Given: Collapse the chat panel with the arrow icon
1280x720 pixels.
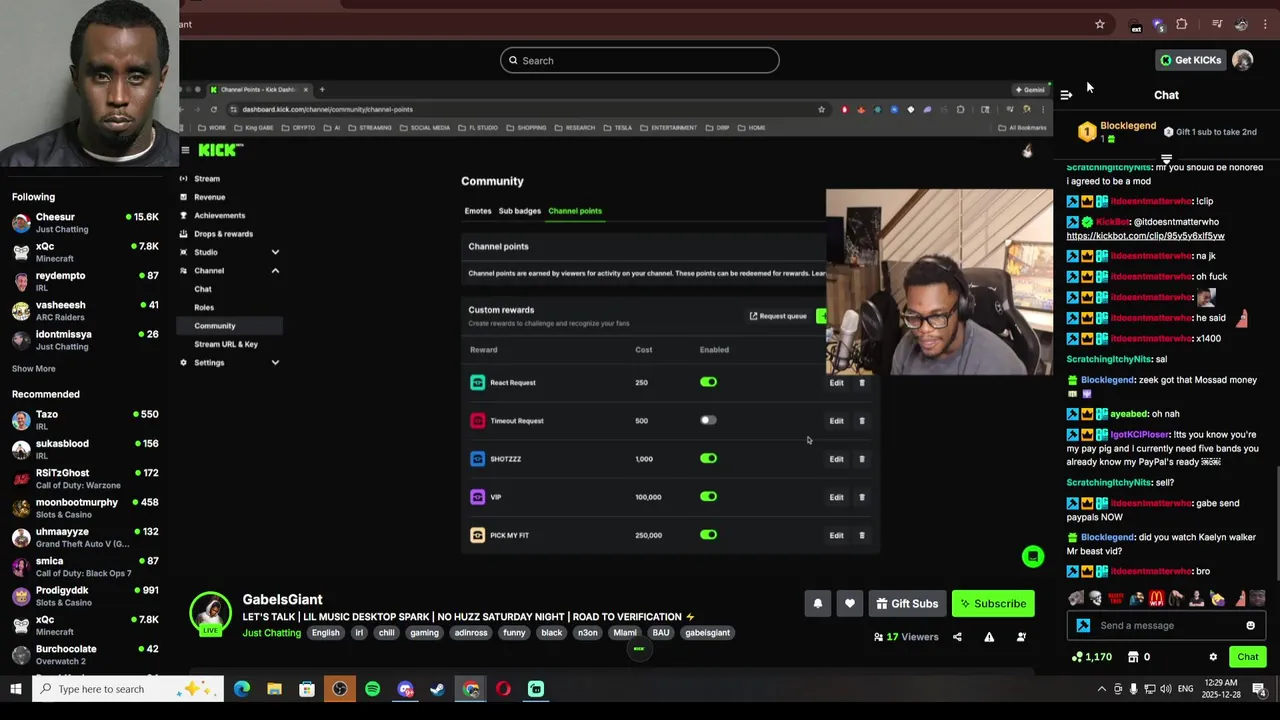Looking at the screenshot, I should (1066, 95).
